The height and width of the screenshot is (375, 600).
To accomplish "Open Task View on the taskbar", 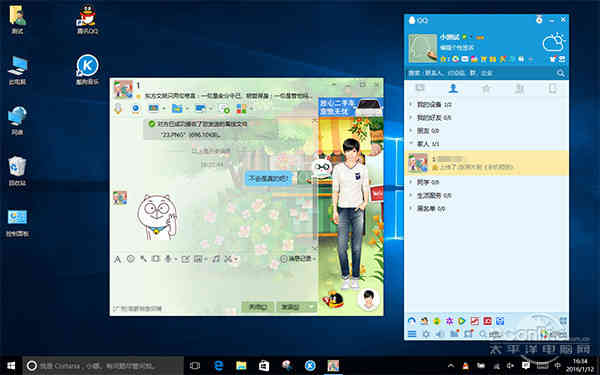I will (x=195, y=366).
